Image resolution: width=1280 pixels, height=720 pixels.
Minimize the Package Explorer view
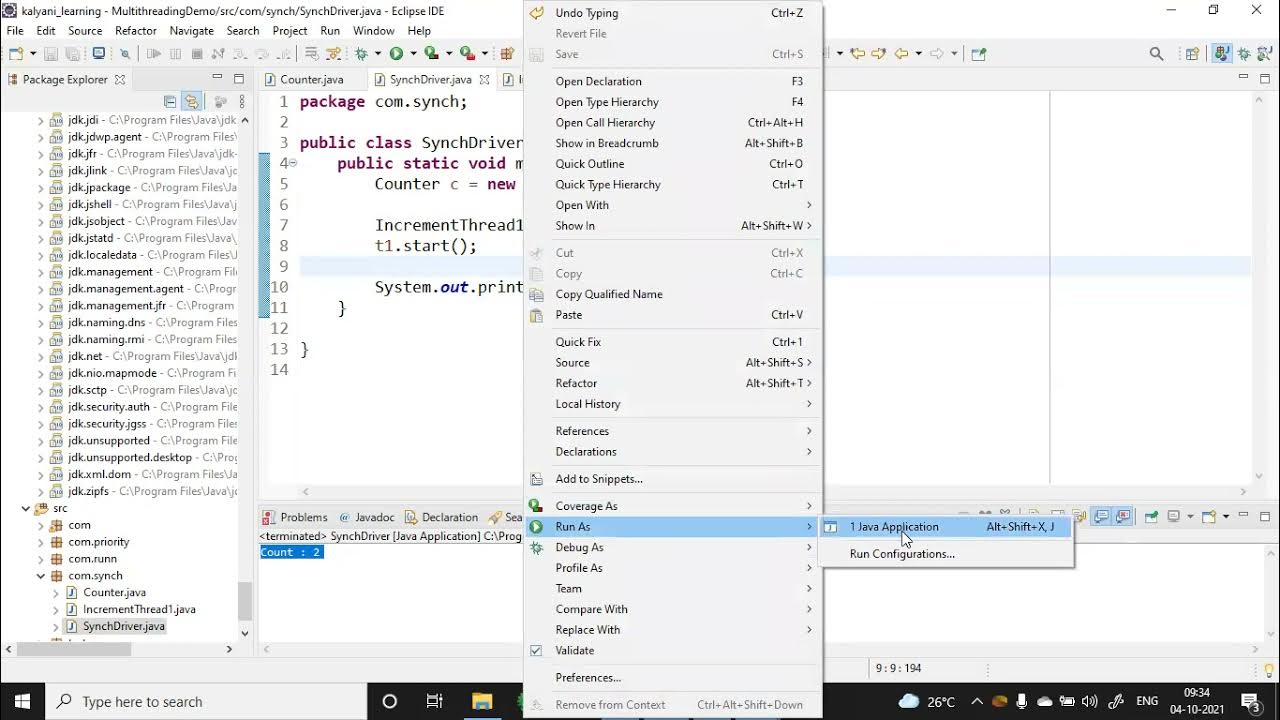coord(217,77)
